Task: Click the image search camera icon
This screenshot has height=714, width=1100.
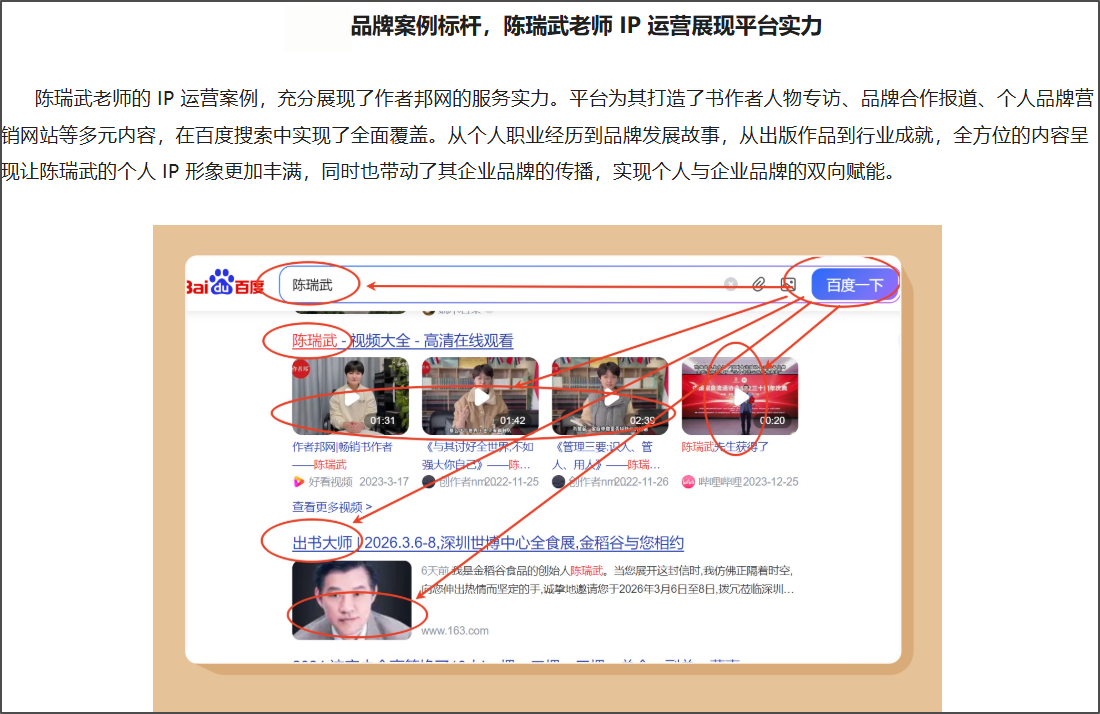Action: pos(789,284)
